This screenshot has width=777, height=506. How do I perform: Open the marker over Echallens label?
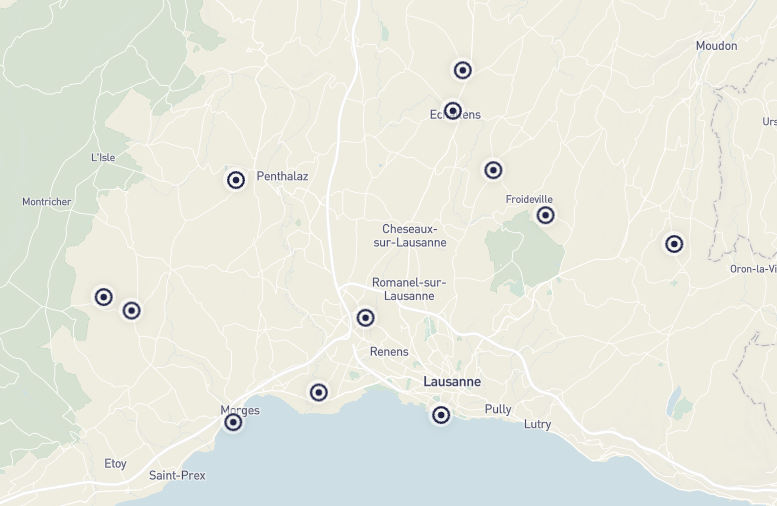click(x=452, y=110)
